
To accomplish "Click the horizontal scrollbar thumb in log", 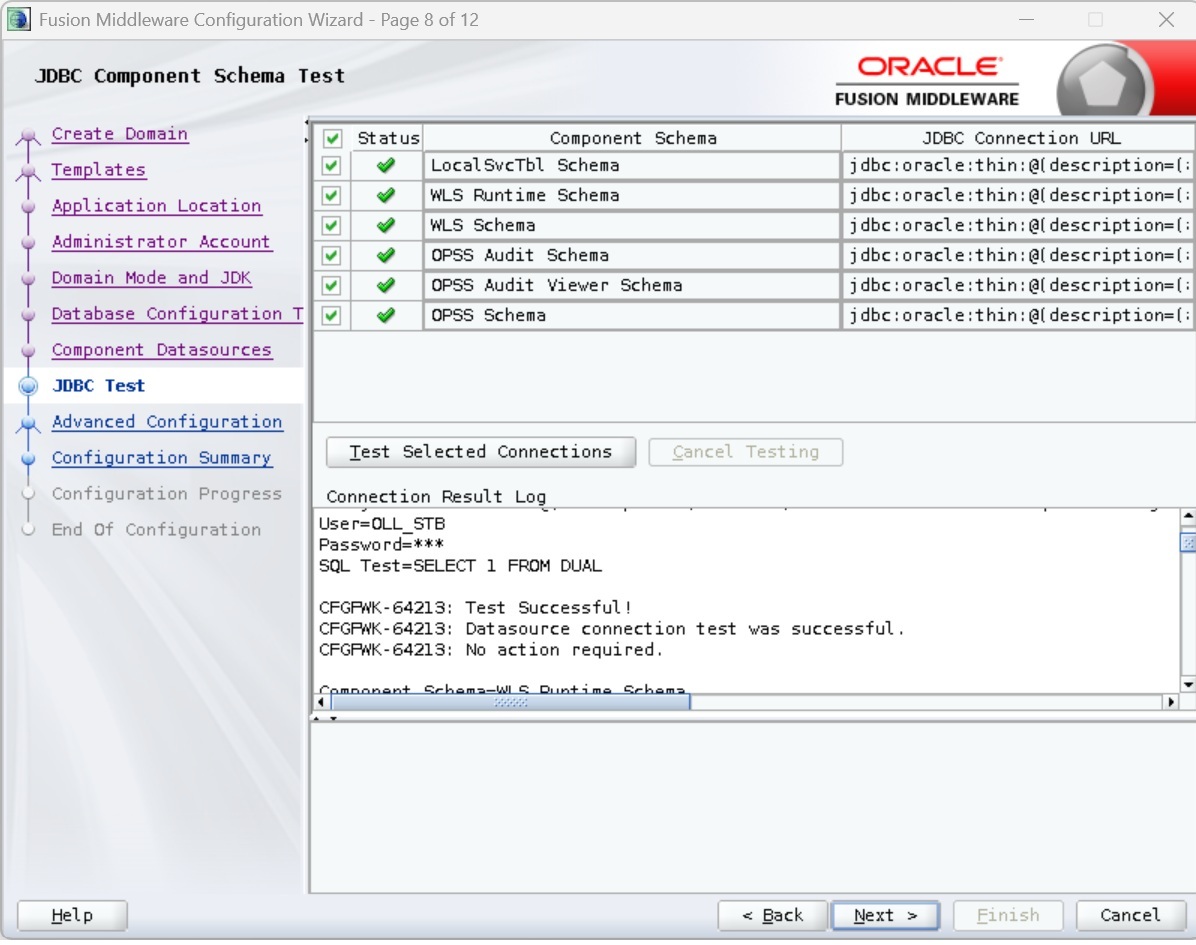I will pos(510,702).
